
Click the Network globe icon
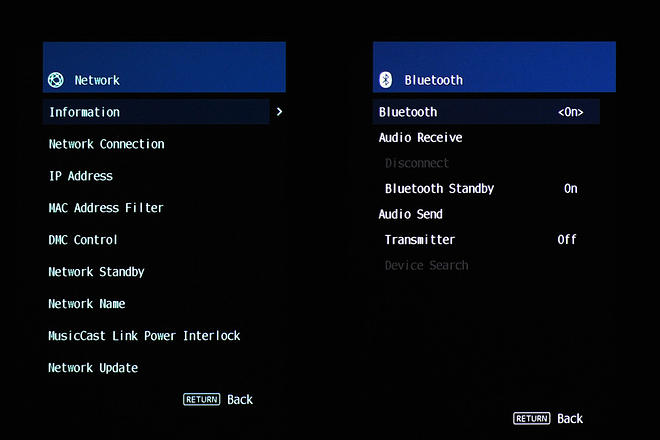pos(56,80)
